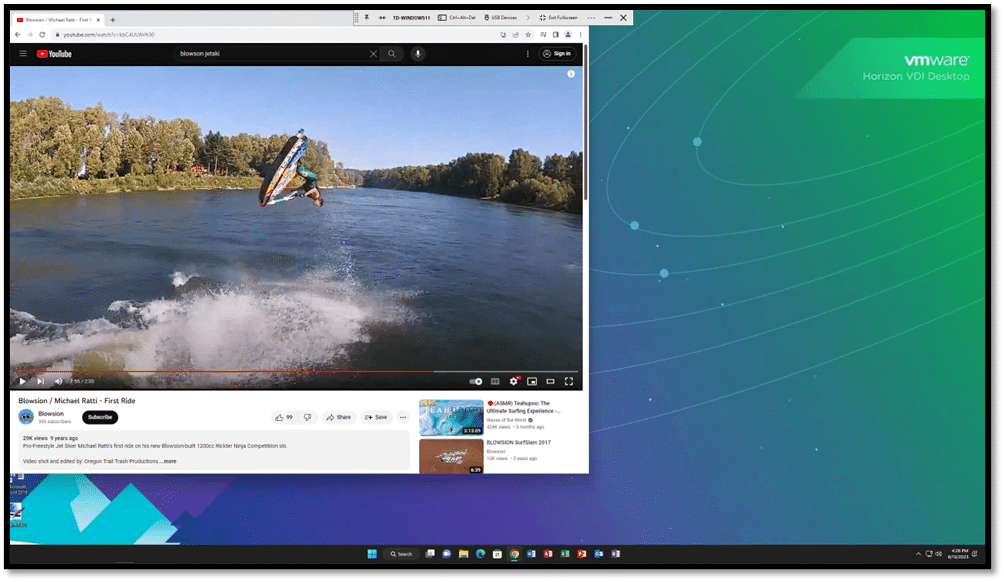Share the video
The width and height of the screenshot is (1004, 582).
pos(338,417)
